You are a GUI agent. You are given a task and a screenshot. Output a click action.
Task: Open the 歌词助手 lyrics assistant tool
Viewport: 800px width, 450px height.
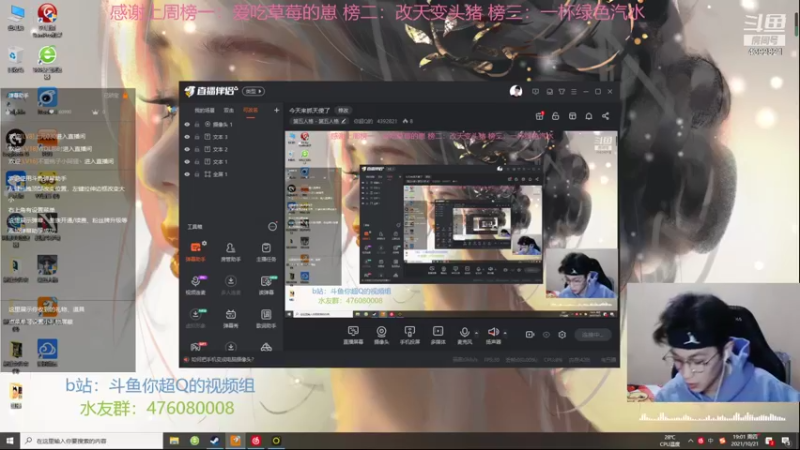[x=266, y=318]
